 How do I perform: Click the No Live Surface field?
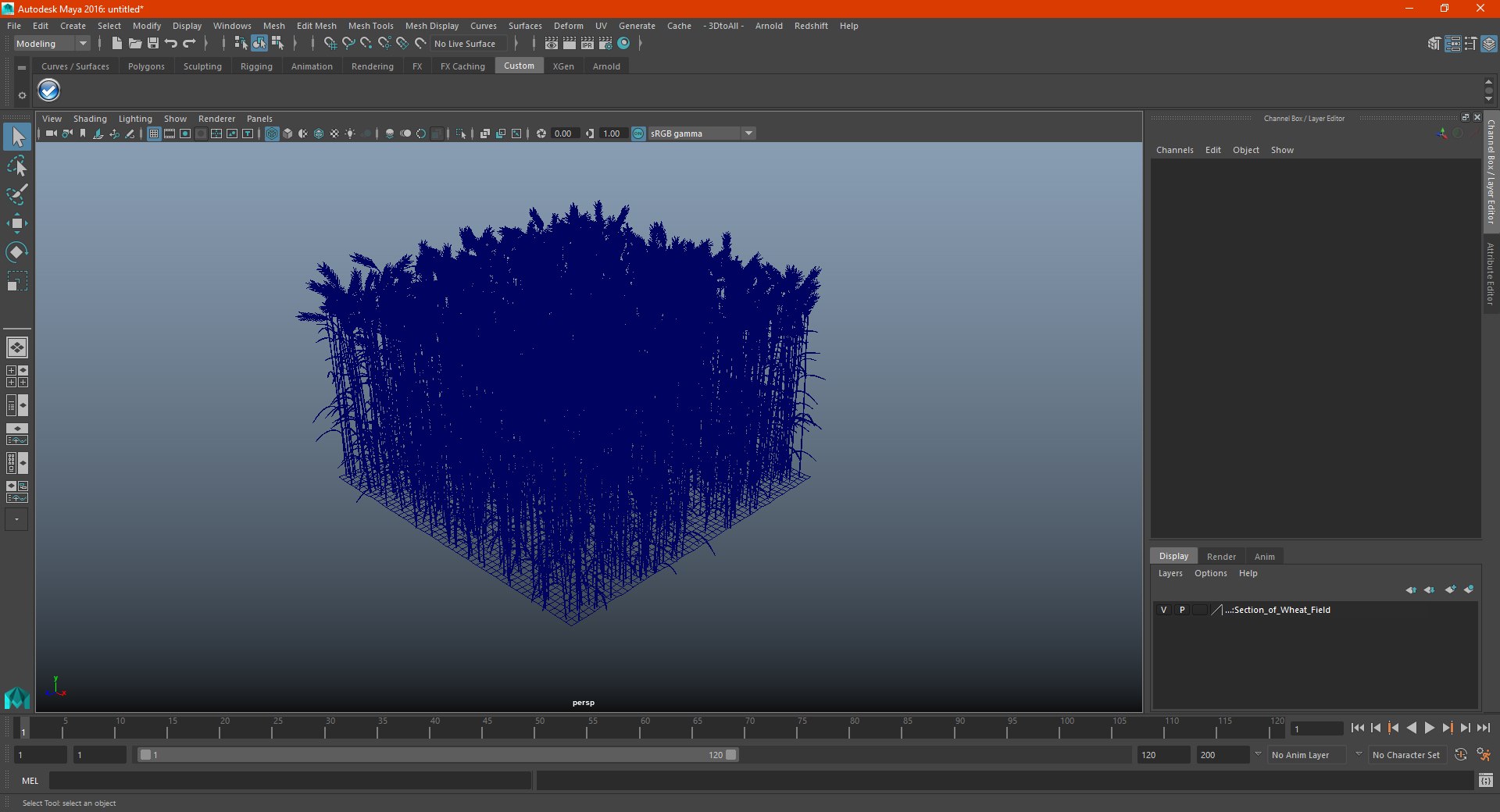465,44
